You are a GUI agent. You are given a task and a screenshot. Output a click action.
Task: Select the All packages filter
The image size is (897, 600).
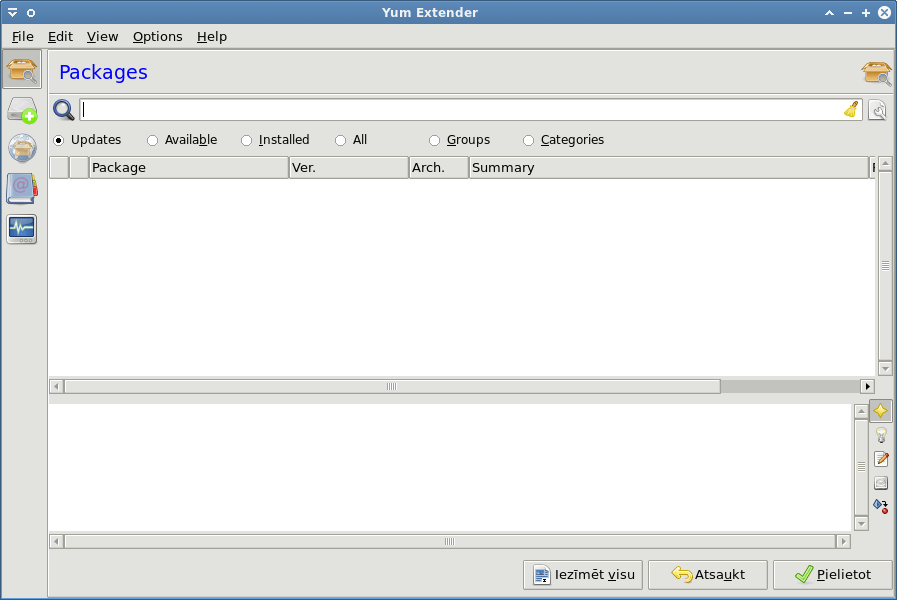point(351,140)
